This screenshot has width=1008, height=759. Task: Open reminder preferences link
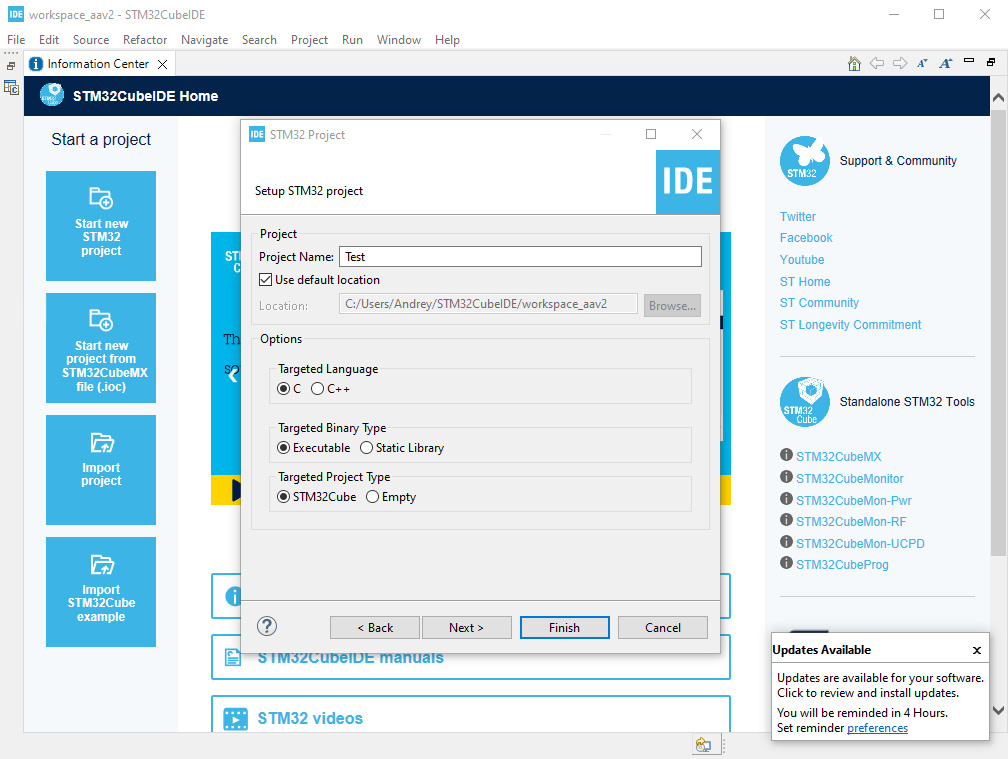coord(878,728)
